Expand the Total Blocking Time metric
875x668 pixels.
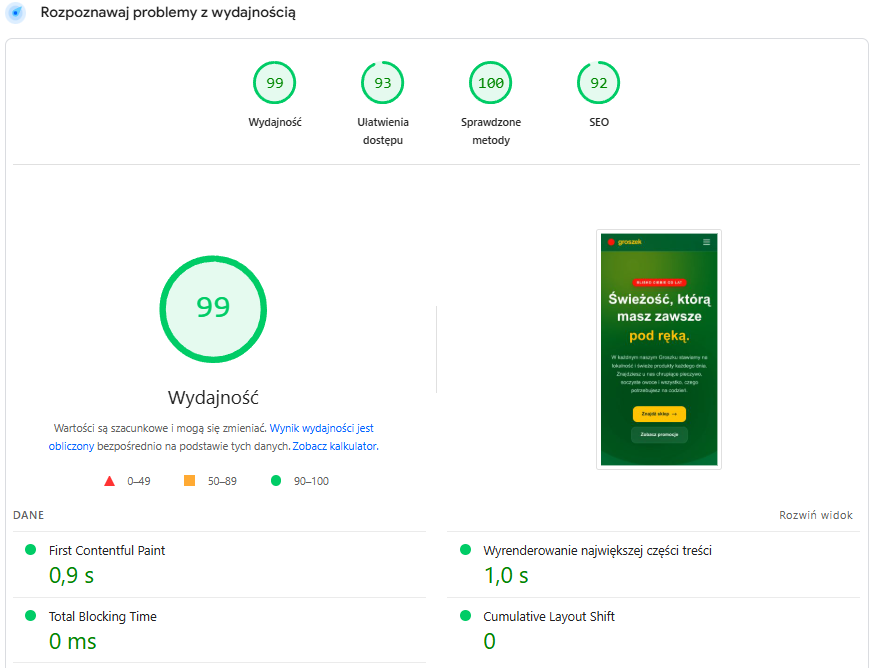[x=219, y=631]
